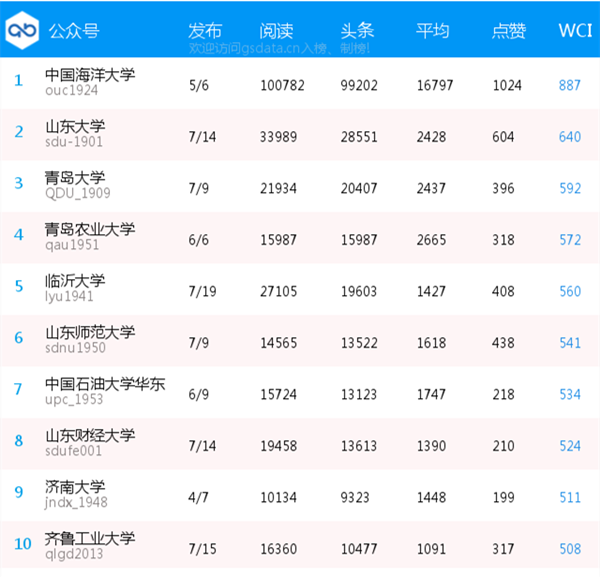Click publish count 7/19
Image resolution: width=600 pixels, height=577 pixels.
(x=202, y=292)
